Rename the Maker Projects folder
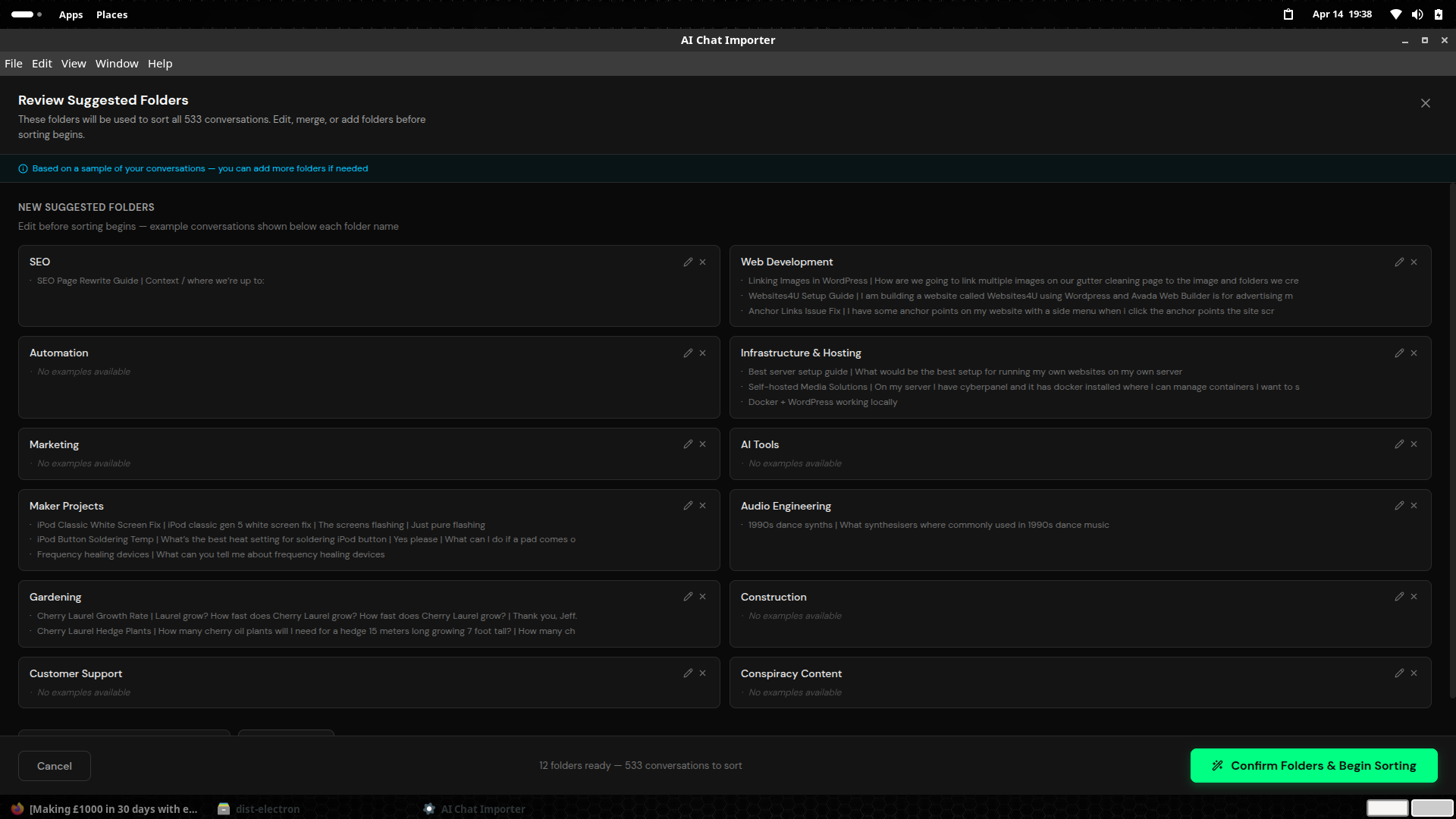Viewport: 1456px width, 819px height. 688,505
